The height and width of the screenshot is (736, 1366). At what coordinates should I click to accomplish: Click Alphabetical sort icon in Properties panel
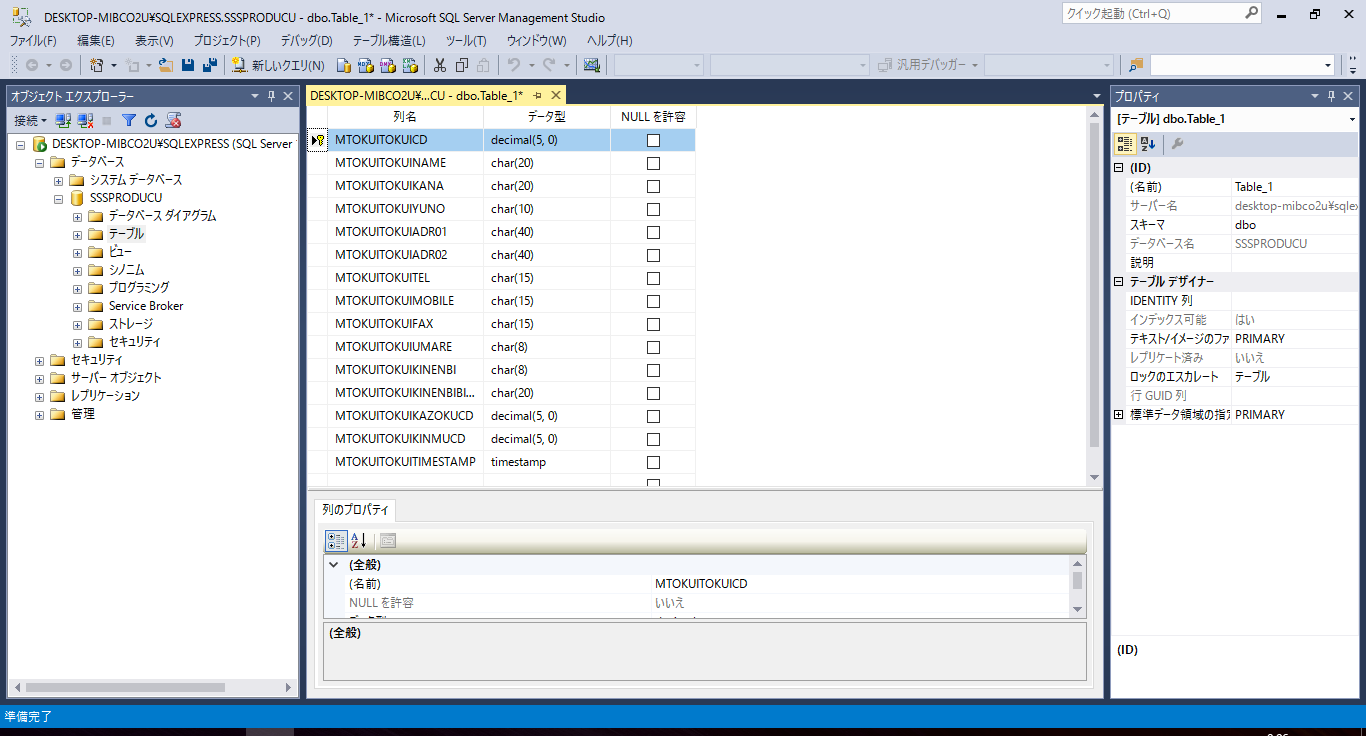[x=1147, y=144]
